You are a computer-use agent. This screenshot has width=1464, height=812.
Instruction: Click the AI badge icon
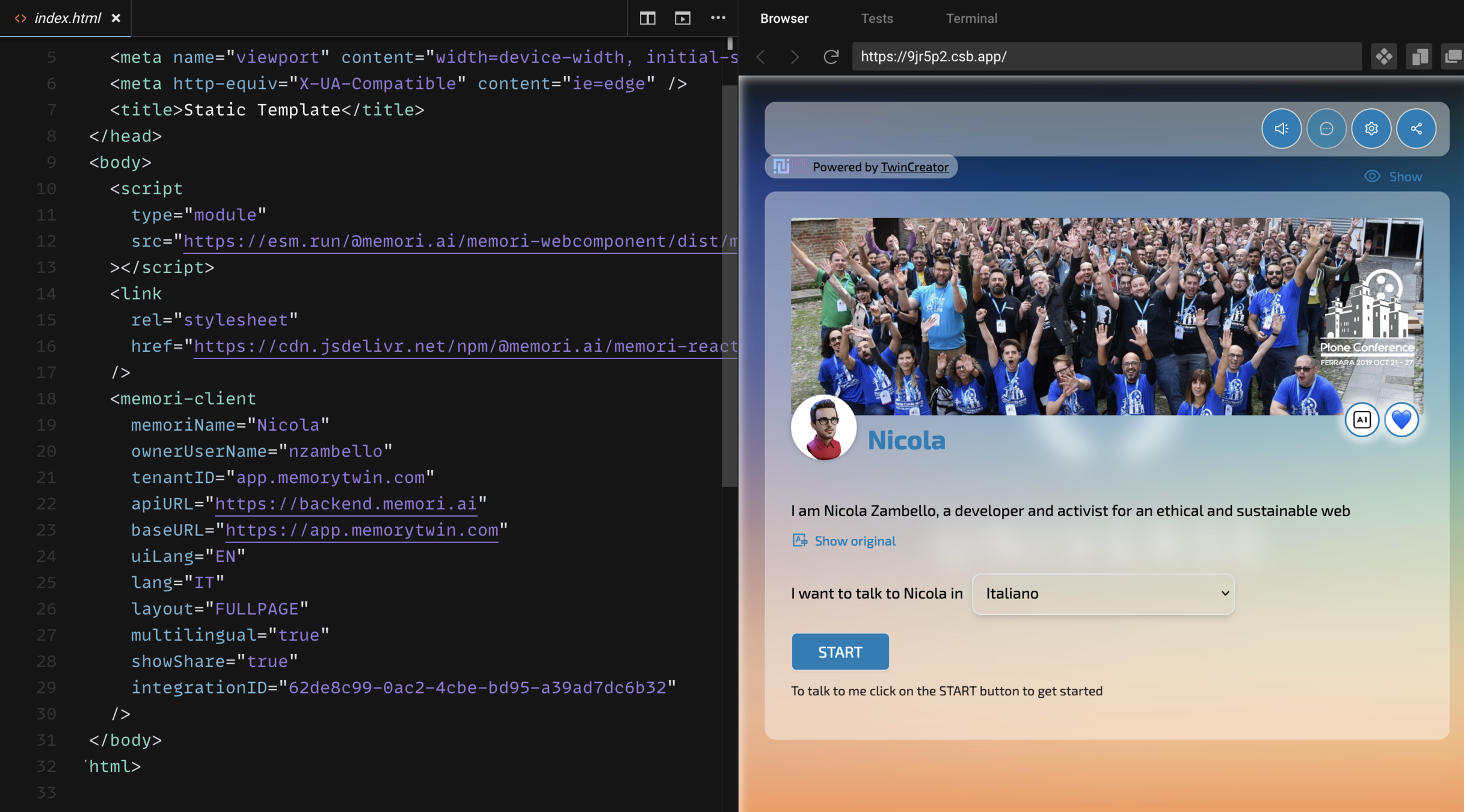tap(1362, 419)
